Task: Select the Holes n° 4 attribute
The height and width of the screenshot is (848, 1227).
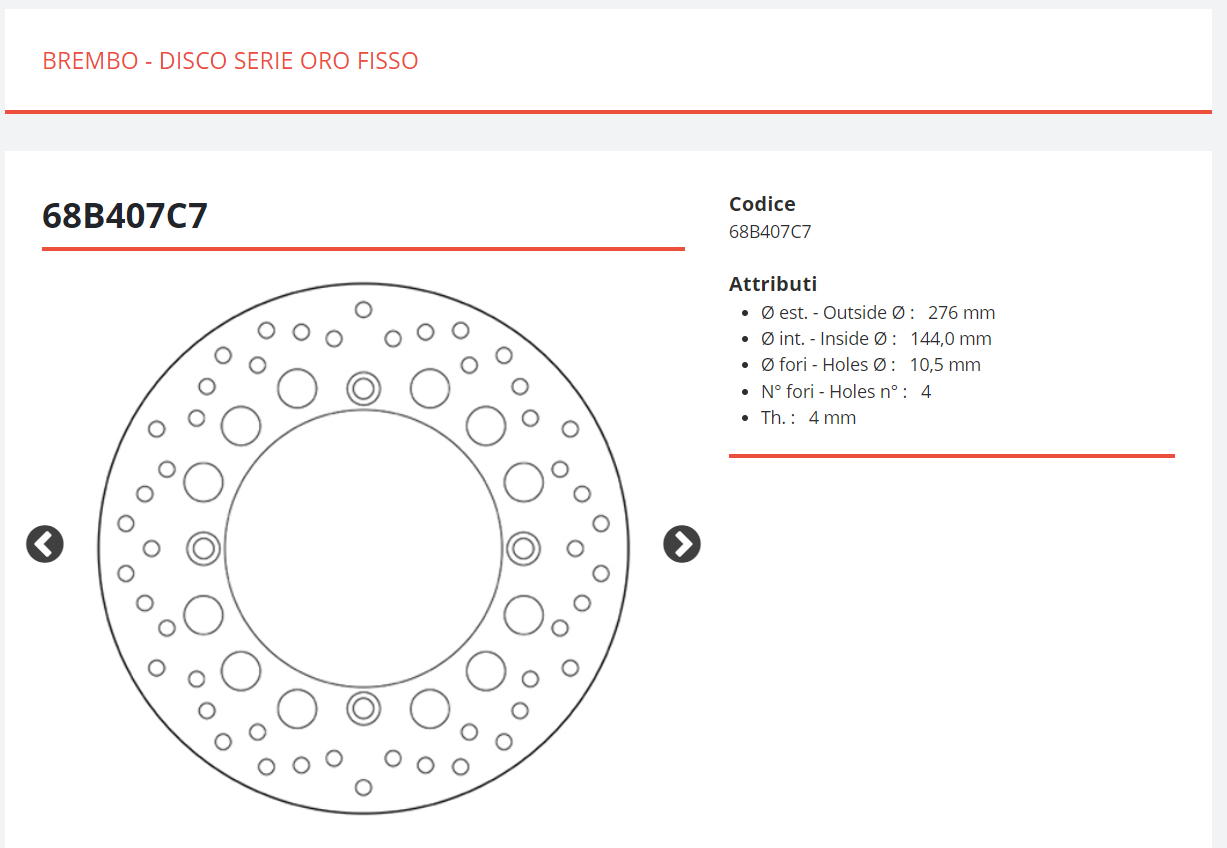Action: coord(846,392)
